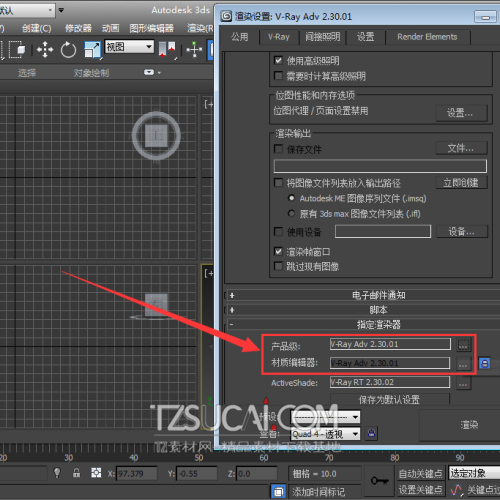Viewport: 500px width, 500px height.
Task: Choose ActiveShade renderer via ... button
Action: coord(463,383)
